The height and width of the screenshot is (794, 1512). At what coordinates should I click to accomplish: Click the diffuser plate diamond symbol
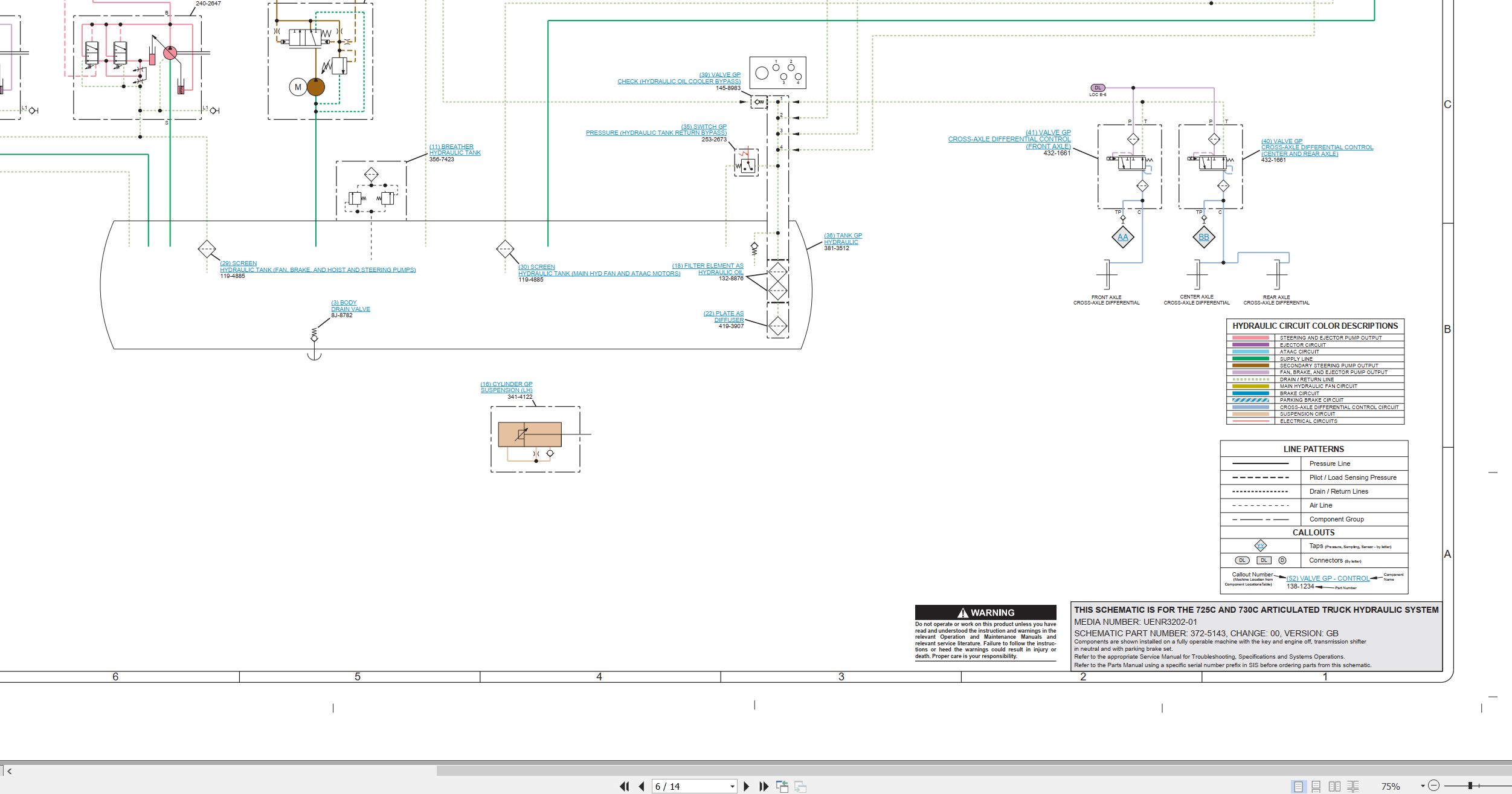(778, 326)
